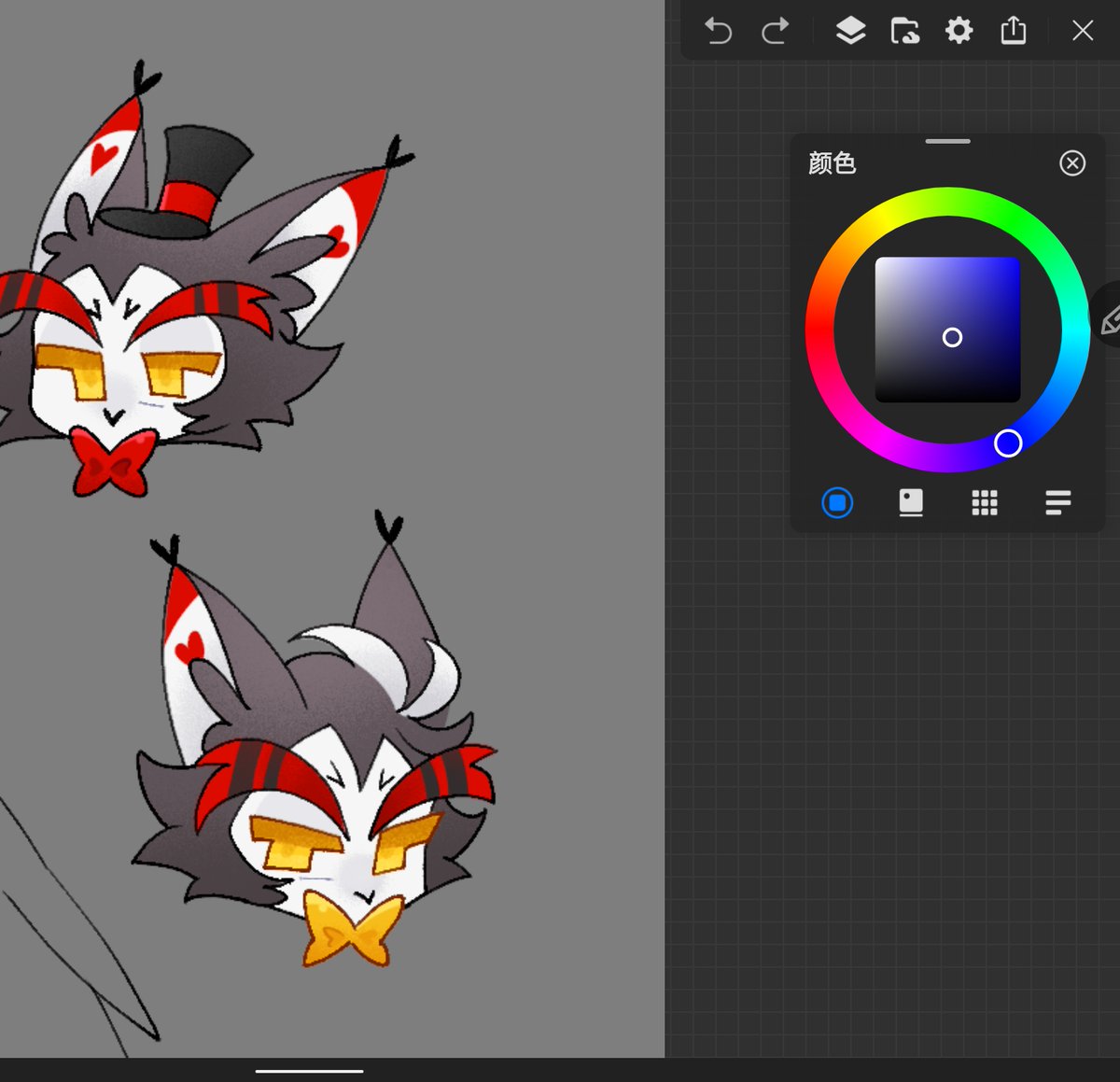Screen dimensions: 1120x1082
Task: Tap the share/export icon
Action: coord(1013,31)
